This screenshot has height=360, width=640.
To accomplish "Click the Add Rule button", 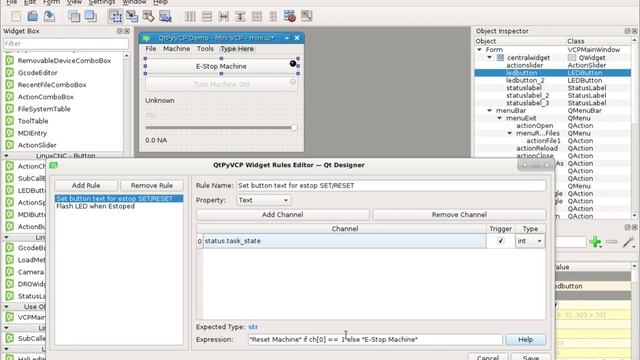I will pyautogui.click(x=86, y=185).
